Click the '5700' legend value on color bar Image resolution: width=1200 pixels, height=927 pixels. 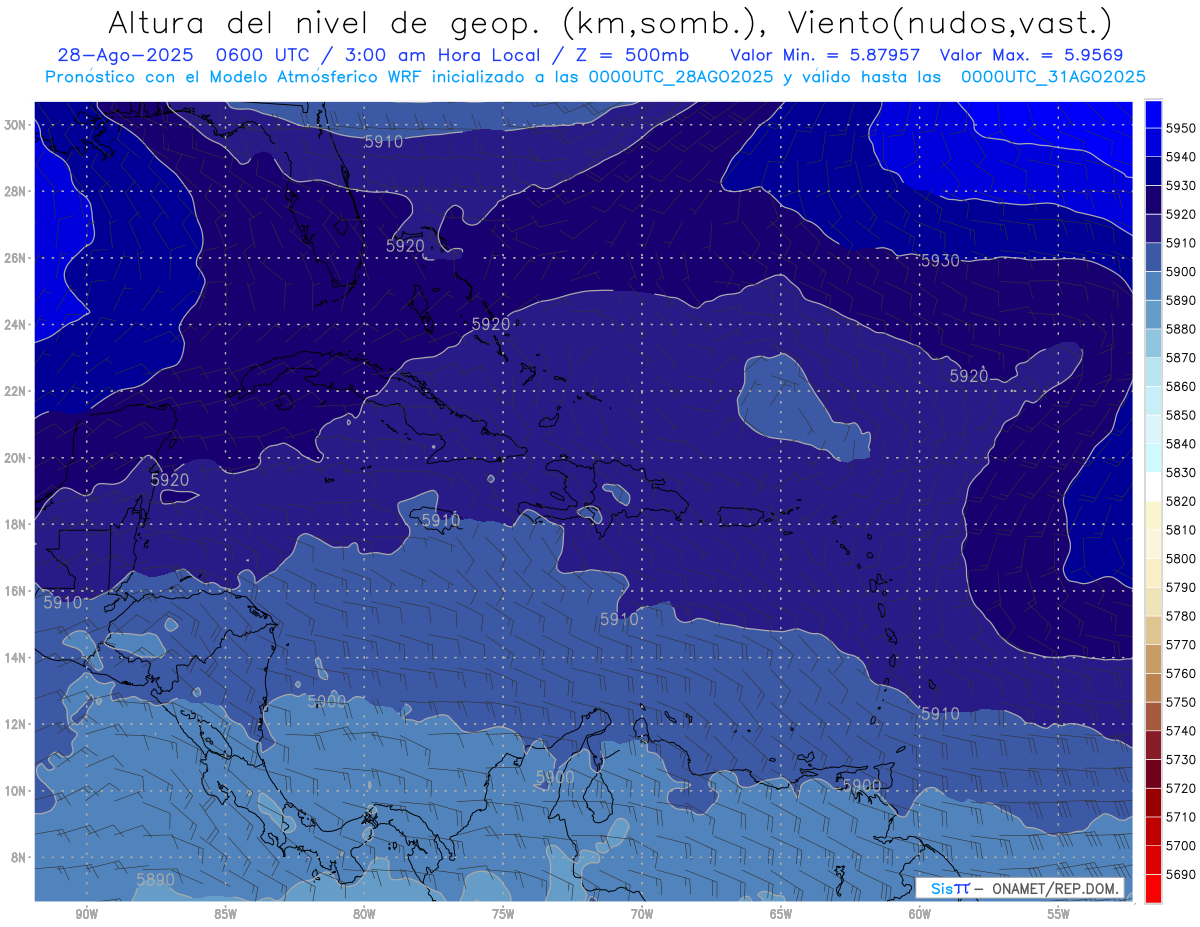click(x=1180, y=846)
